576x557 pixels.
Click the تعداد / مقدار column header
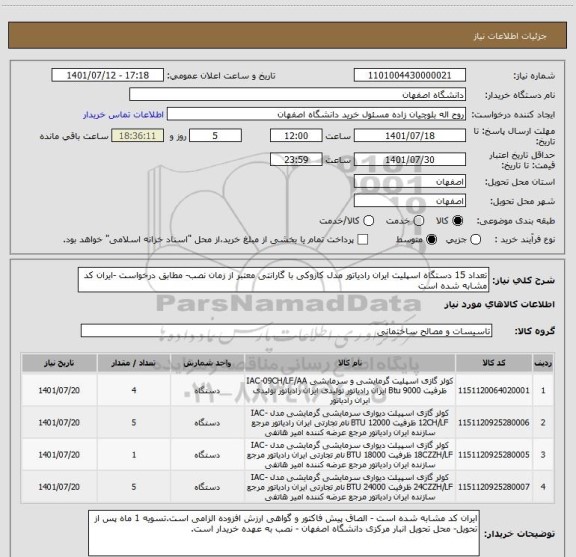pos(134,363)
